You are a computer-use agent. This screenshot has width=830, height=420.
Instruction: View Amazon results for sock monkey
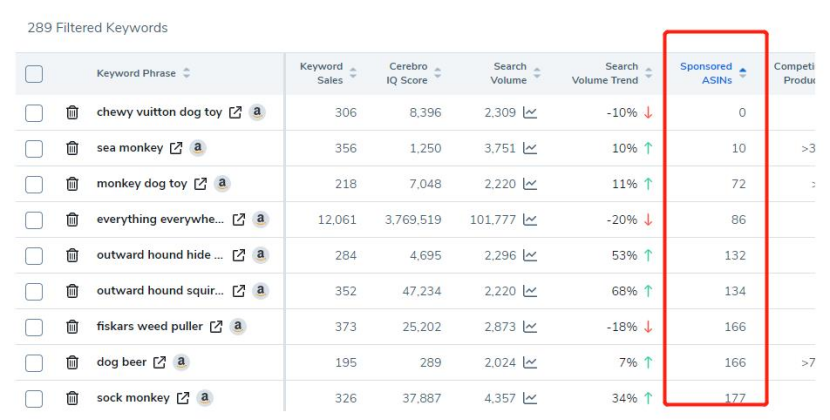[x=205, y=398]
